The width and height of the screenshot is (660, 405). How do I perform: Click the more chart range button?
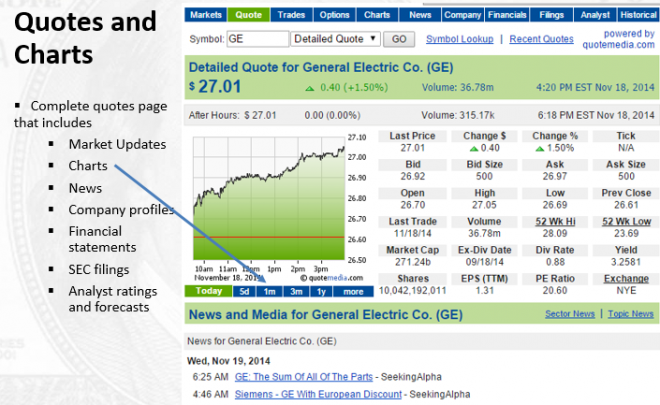353,292
